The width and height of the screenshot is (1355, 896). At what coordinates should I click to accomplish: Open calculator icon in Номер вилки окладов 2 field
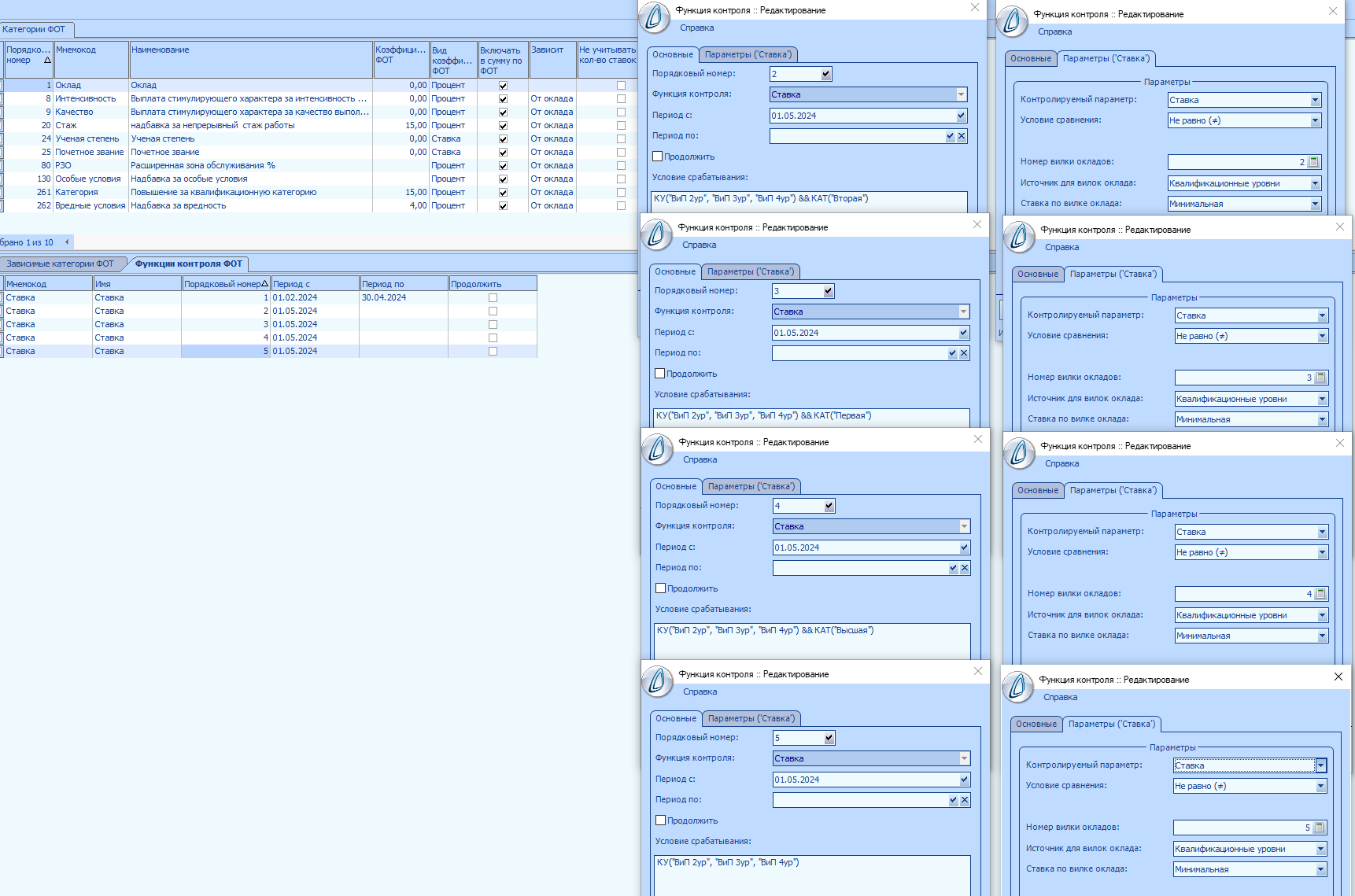click(1313, 162)
